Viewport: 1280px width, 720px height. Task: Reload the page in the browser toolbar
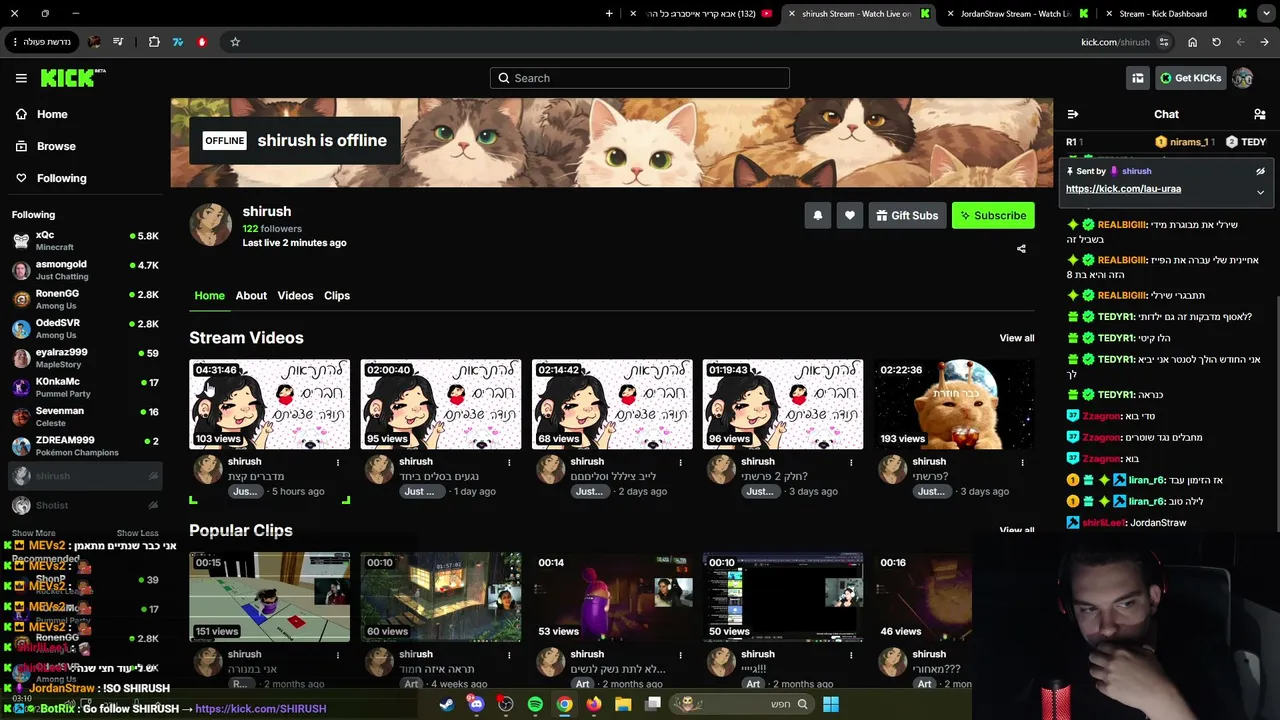coord(1216,42)
